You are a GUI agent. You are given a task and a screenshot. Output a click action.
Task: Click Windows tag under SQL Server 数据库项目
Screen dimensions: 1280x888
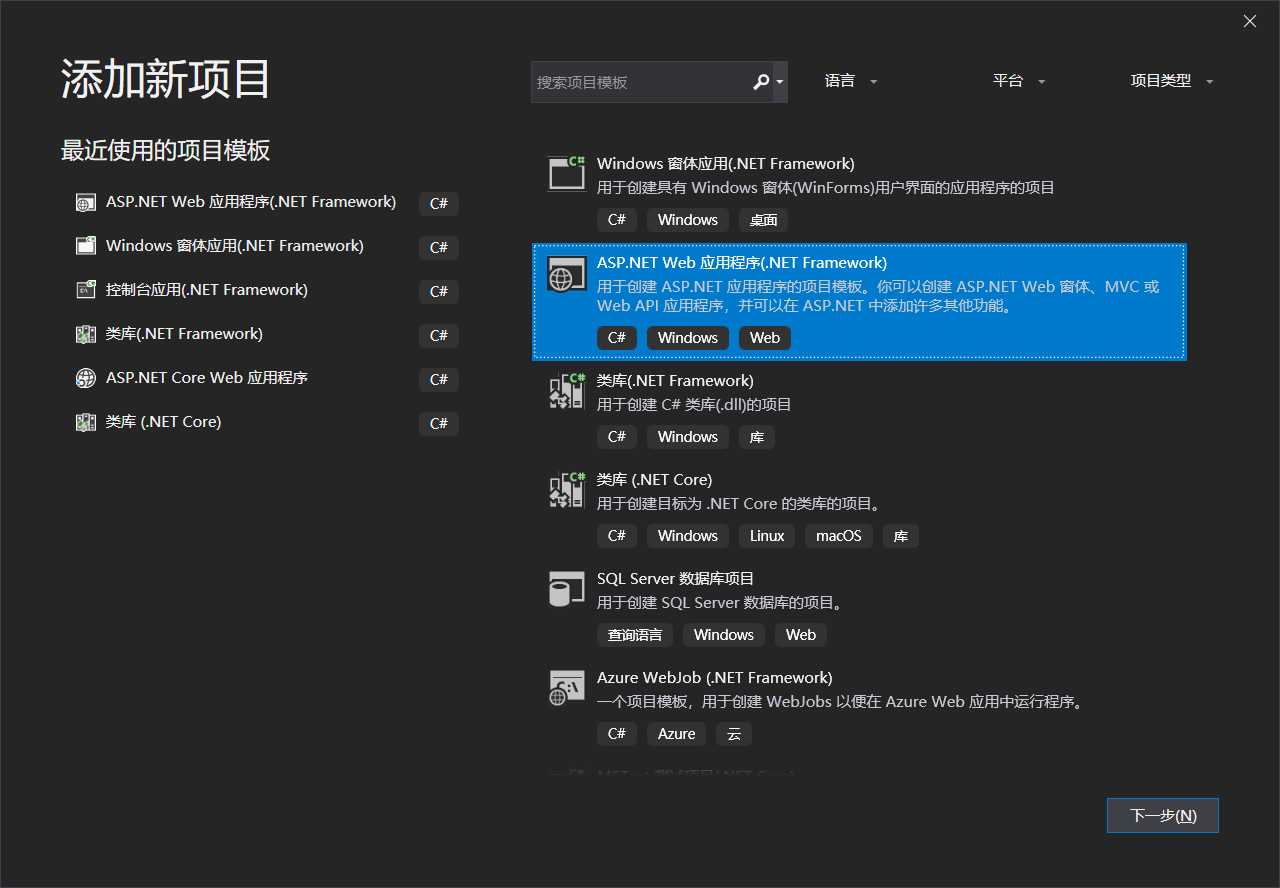point(724,635)
